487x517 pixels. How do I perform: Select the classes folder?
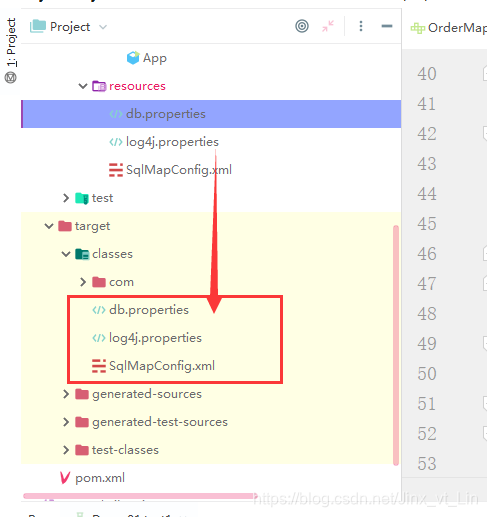pyautogui.click(x=112, y=254)
